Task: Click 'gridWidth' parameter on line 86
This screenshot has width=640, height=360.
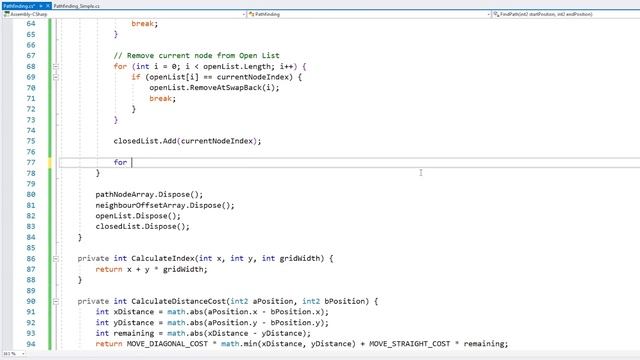Action: (x=300, y=258)
